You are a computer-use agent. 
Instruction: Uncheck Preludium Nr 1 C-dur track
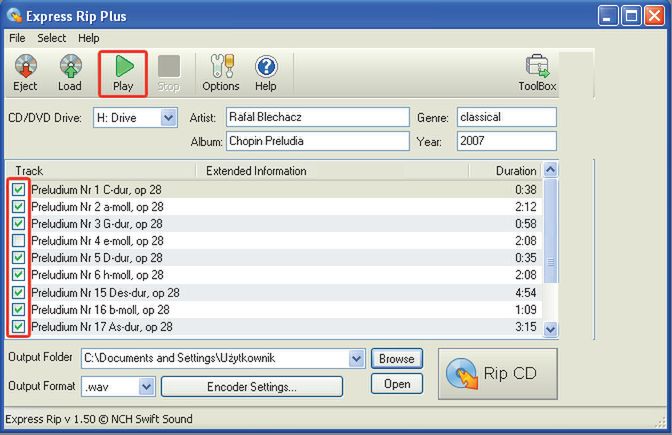point(18,189)
